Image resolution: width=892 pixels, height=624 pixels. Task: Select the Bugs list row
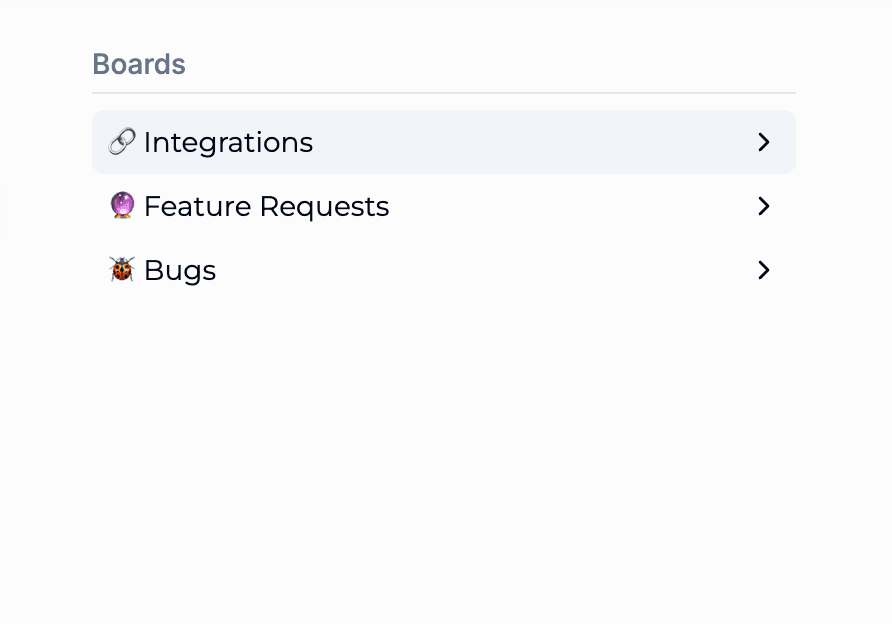(444, 270)
